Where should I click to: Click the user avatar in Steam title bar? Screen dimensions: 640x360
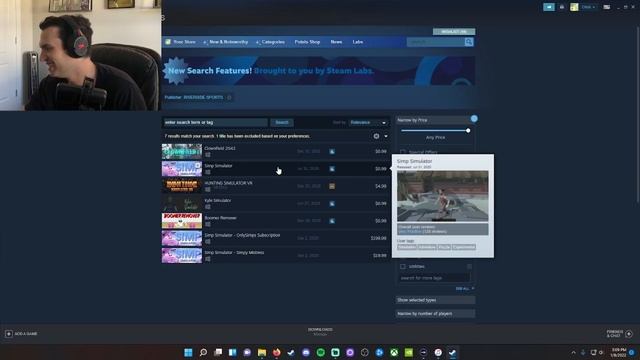[574, 7]
